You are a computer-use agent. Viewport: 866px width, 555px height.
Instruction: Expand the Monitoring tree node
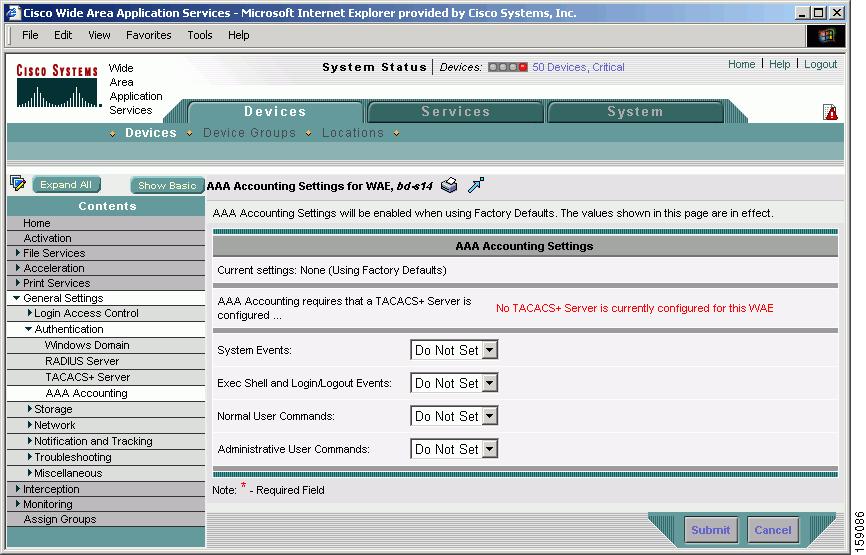pos(18,504)
